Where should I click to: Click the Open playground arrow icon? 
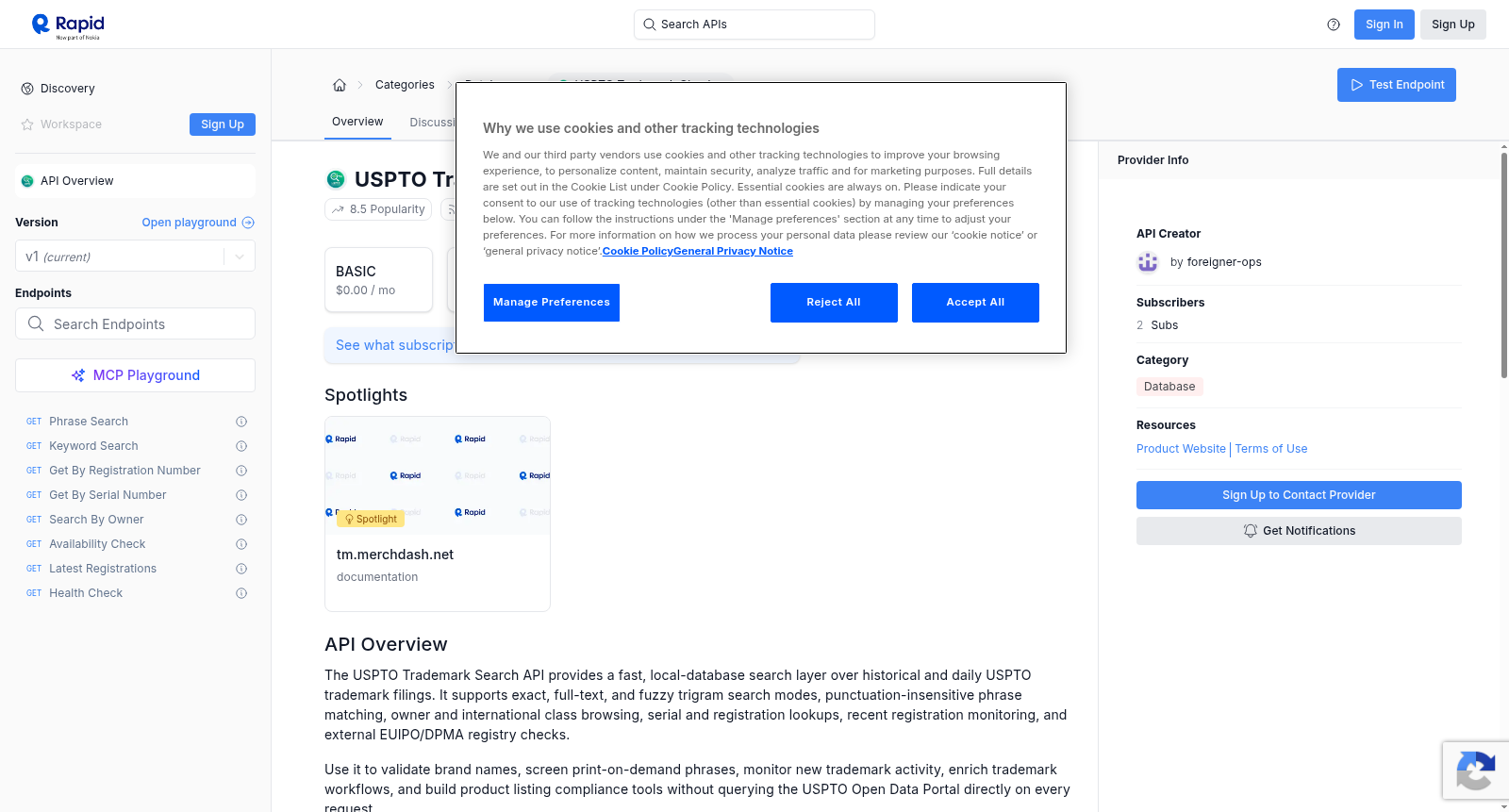pos(248,223)
